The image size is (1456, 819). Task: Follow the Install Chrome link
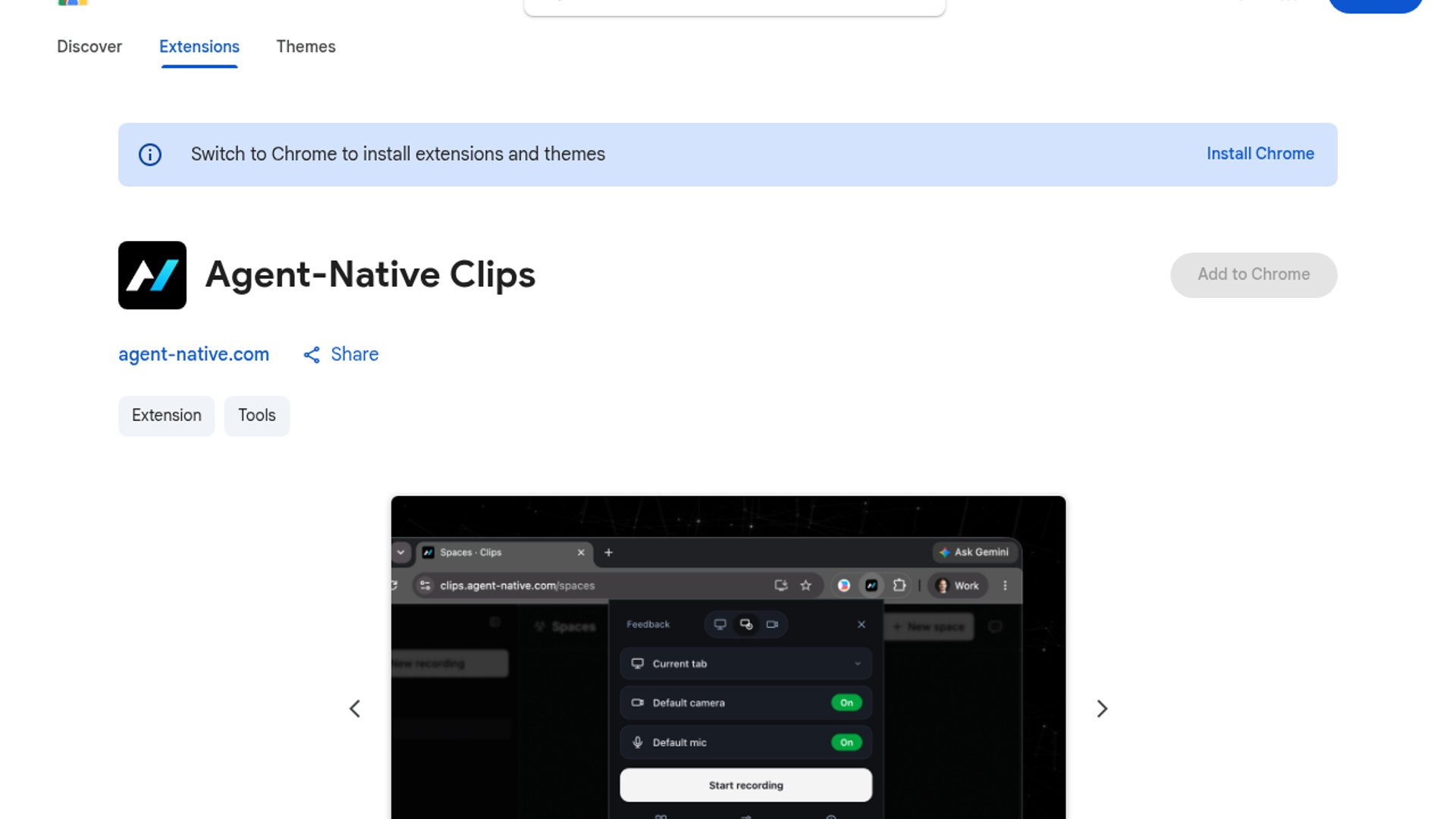click(1260, 154)
